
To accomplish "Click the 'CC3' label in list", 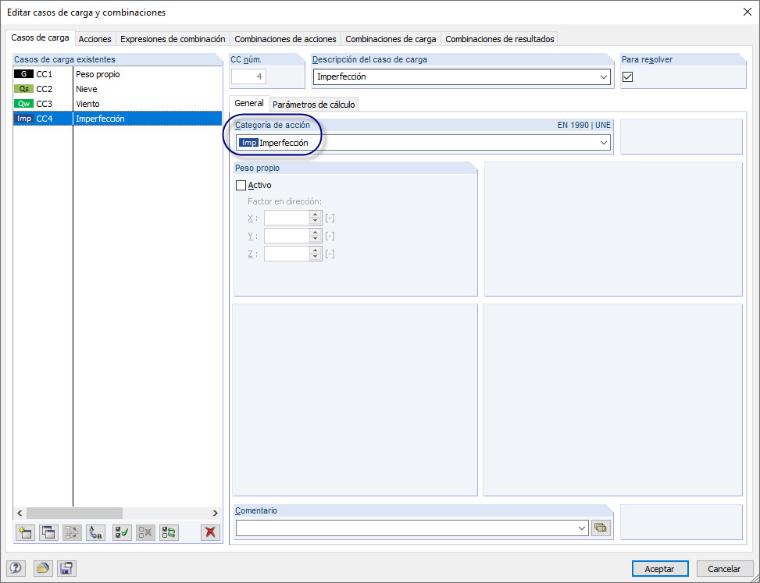I will (44, 104).
